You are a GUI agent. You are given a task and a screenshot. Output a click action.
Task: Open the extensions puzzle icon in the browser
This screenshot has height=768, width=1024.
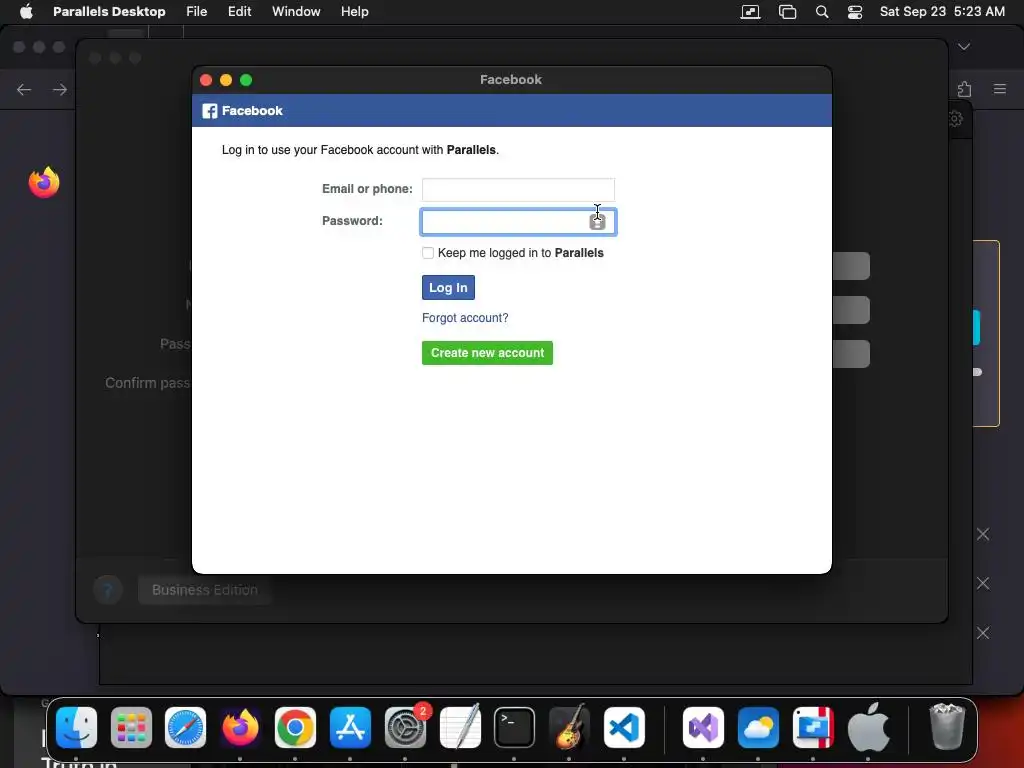pyautogui.click(x=965, y=89)
